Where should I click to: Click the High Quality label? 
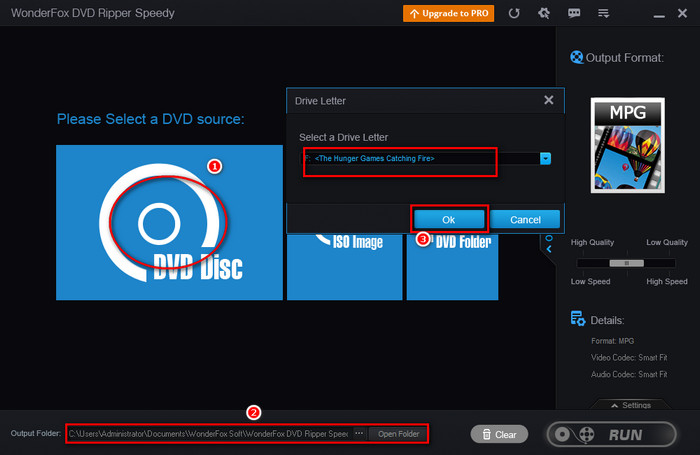(x=592, y=242)
